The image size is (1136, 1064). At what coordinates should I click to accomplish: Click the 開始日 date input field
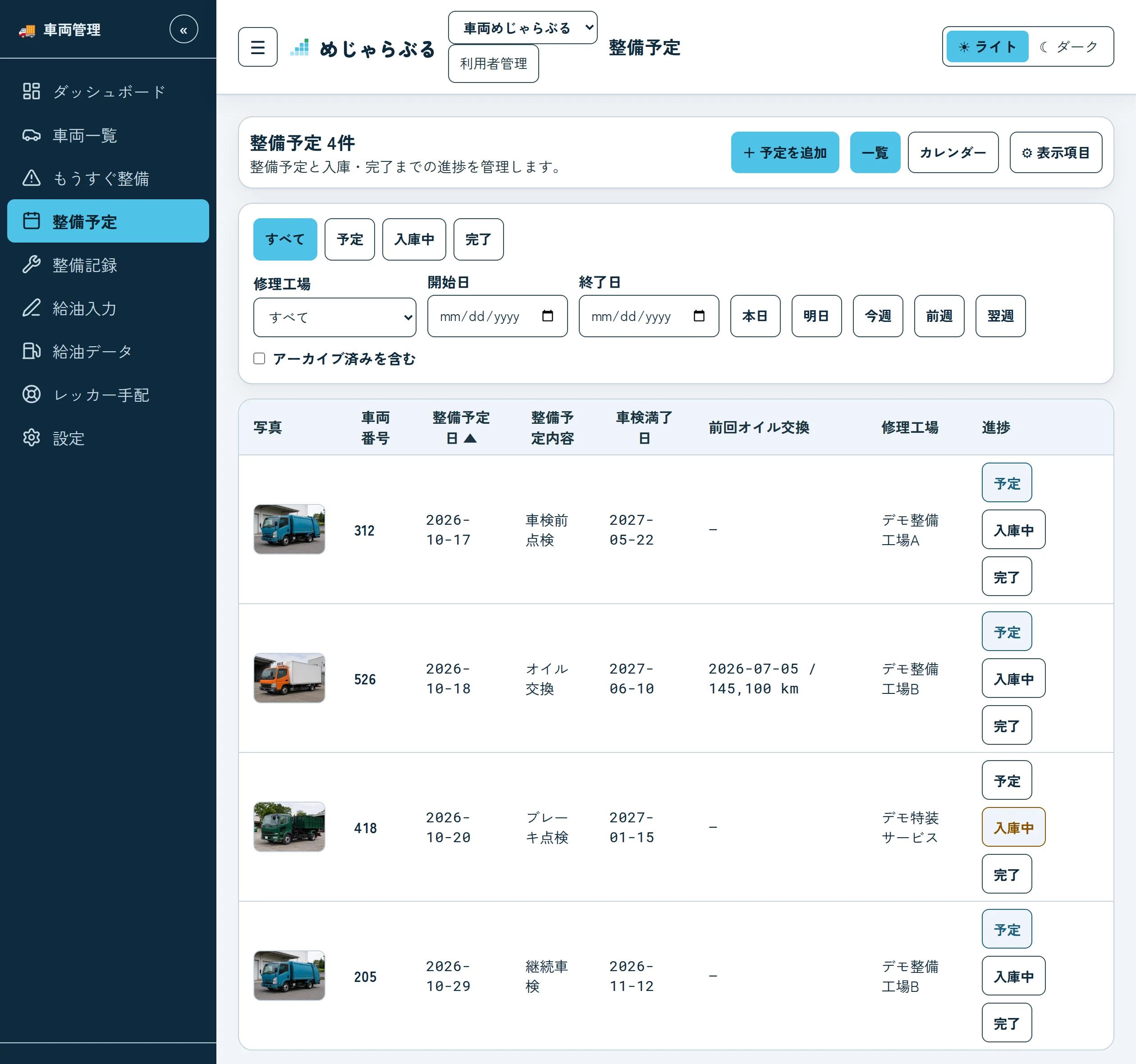click(x=497, y=316)
